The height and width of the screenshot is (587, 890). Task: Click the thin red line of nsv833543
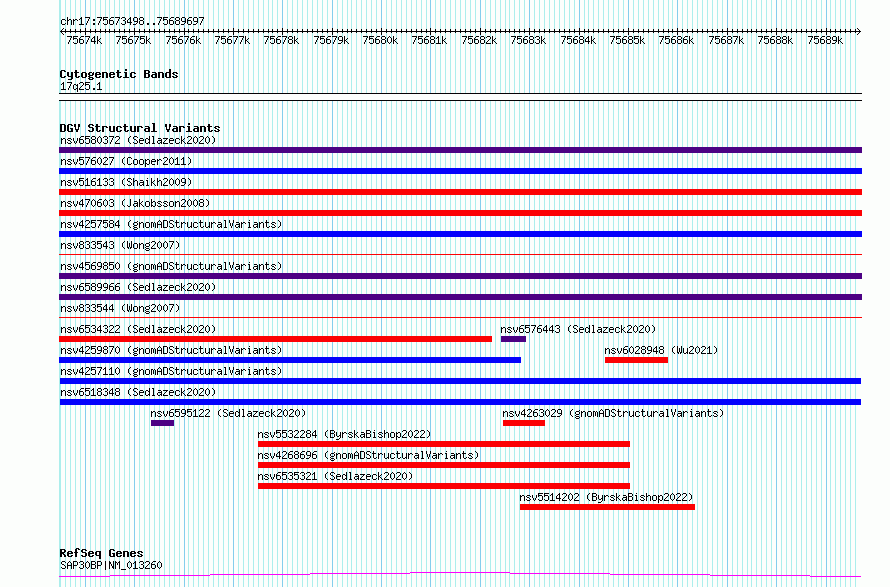460,255
